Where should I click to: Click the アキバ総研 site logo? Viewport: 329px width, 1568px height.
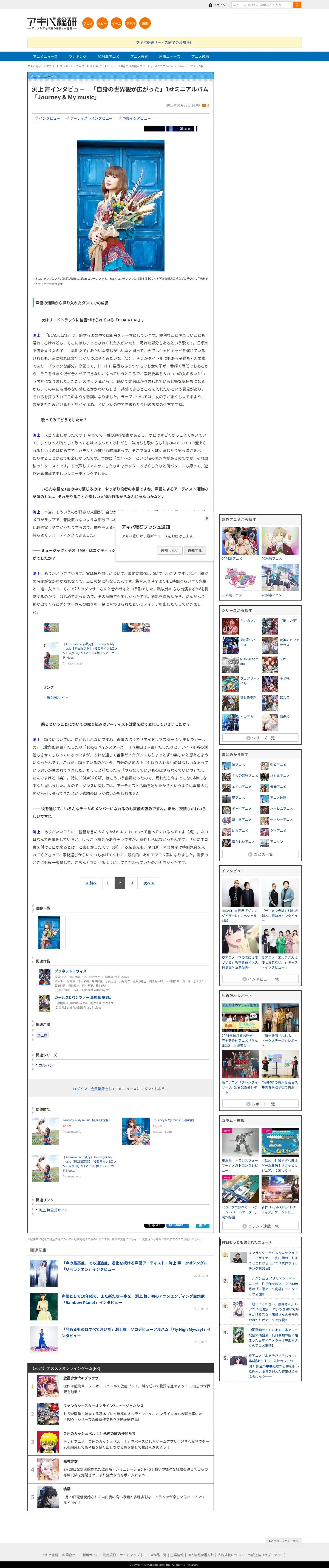coord(52,24)
